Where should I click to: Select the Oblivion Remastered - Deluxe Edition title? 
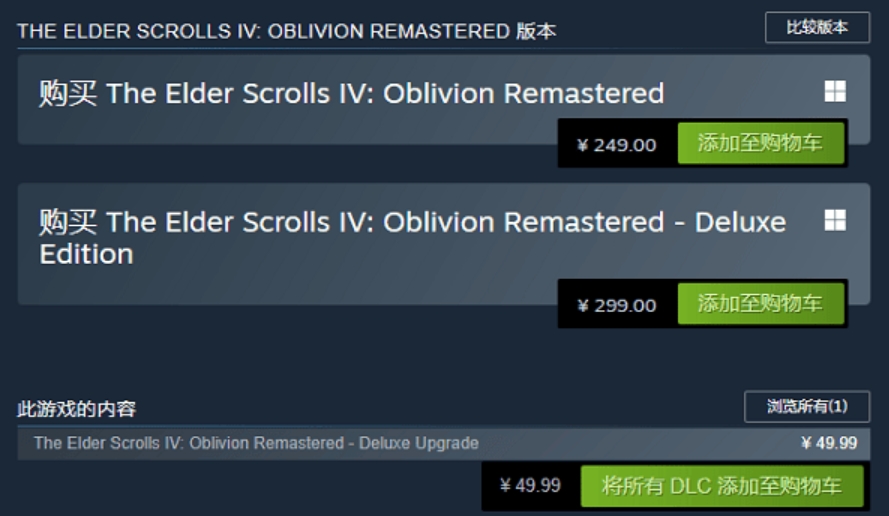(x=412, y=238)
